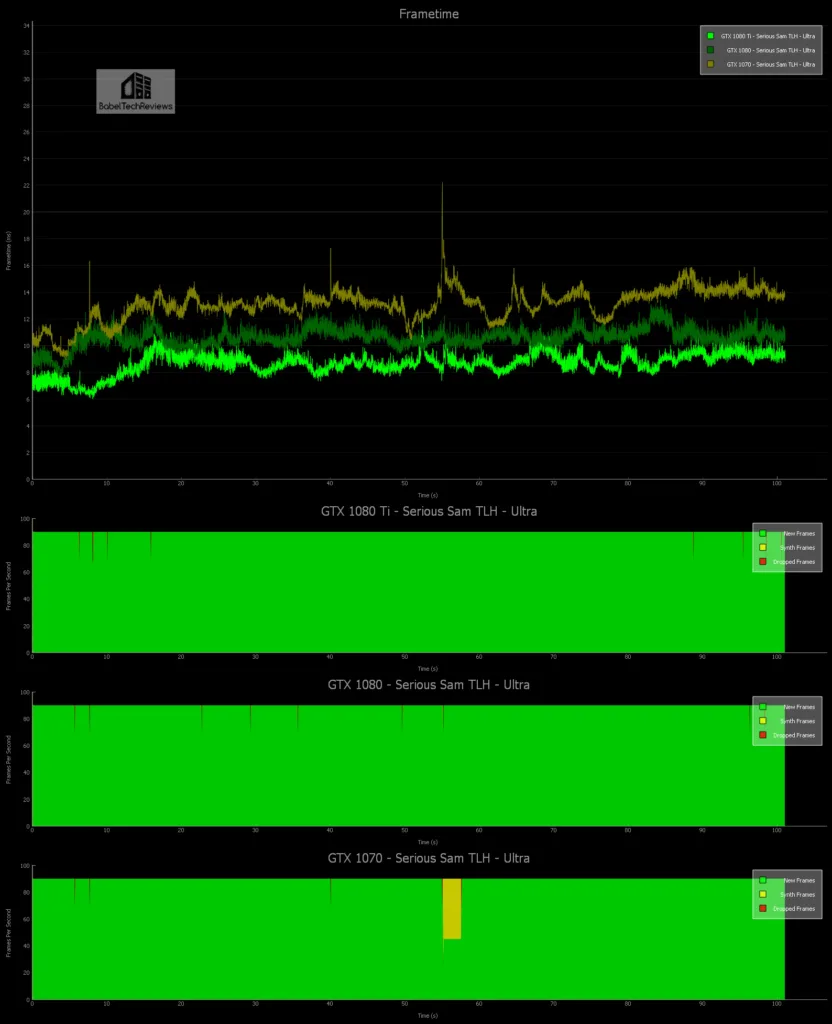Image resolution: width=832 pixels, height=1024 pixels.
Task: Click the dark green GTX 1080 legend swatch
Action: tap(710, 49)
